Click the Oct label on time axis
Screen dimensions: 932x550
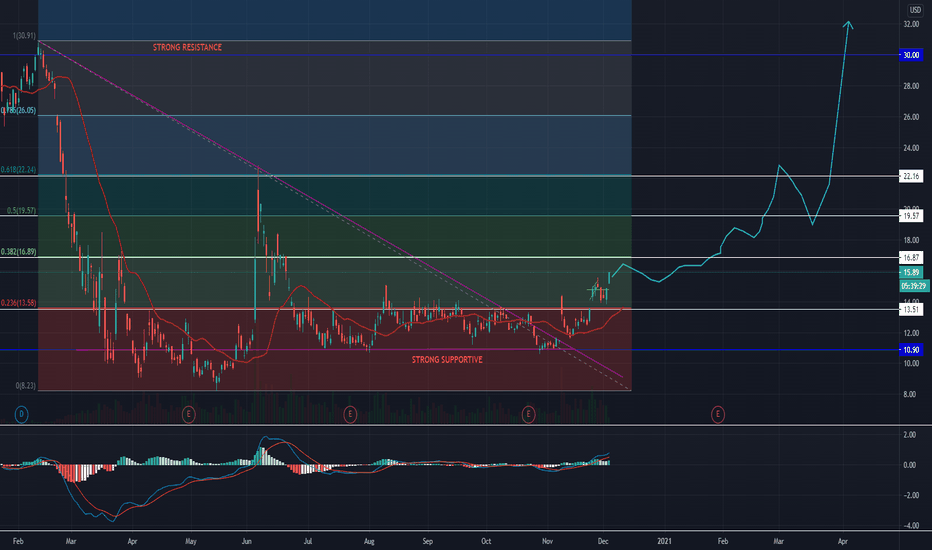point(486,541)
